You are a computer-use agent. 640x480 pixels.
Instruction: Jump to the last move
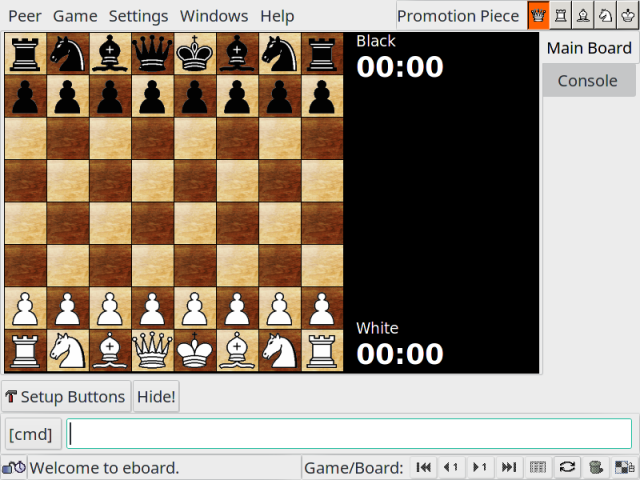[509, 467]
